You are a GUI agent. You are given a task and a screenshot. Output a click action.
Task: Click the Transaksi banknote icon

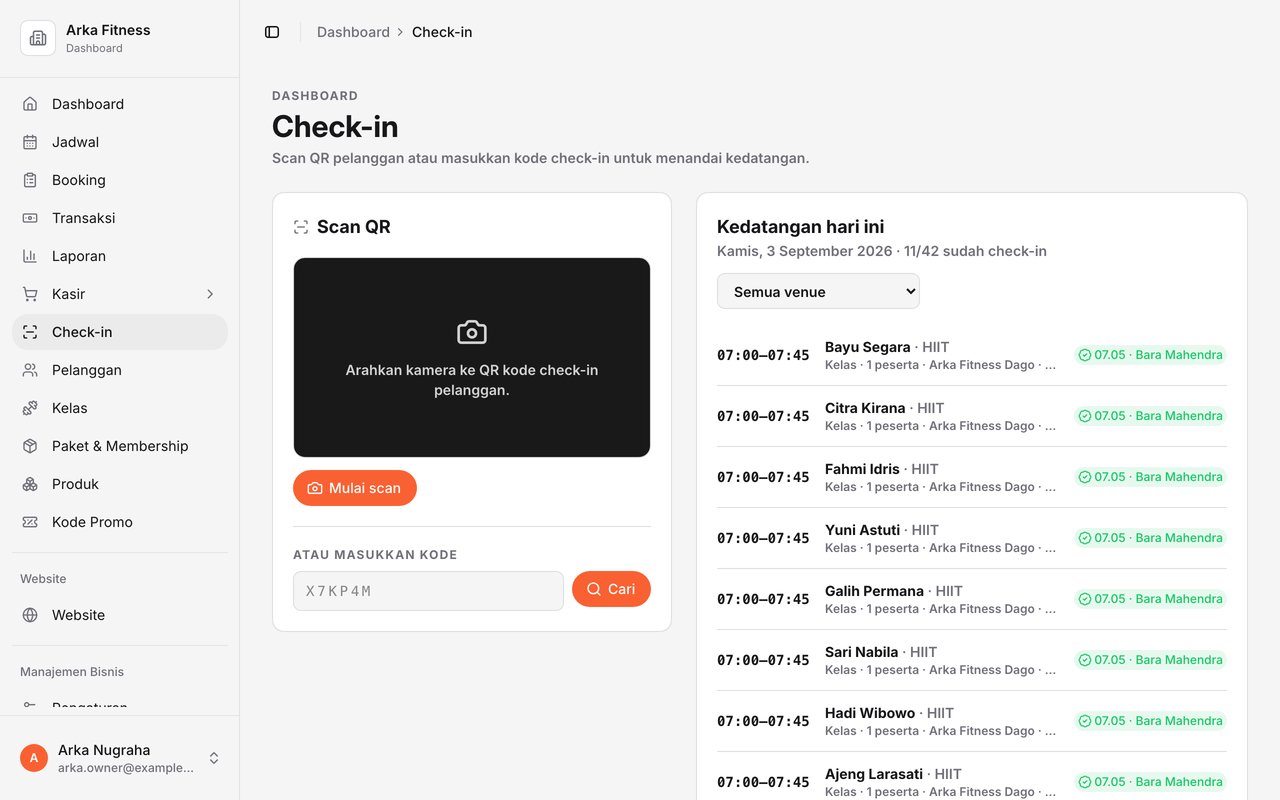pos(30,218)
